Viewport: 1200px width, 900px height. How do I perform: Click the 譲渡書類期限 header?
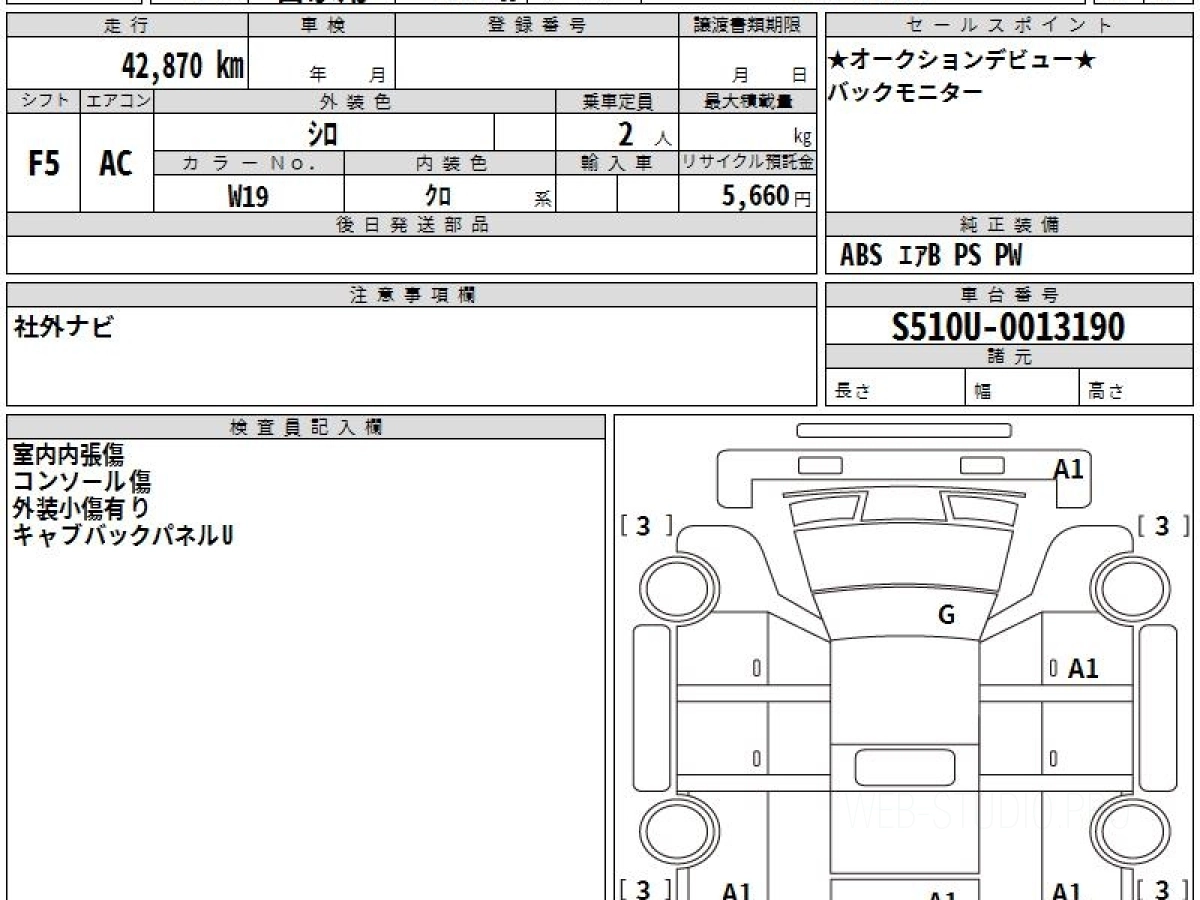point(748,26)
